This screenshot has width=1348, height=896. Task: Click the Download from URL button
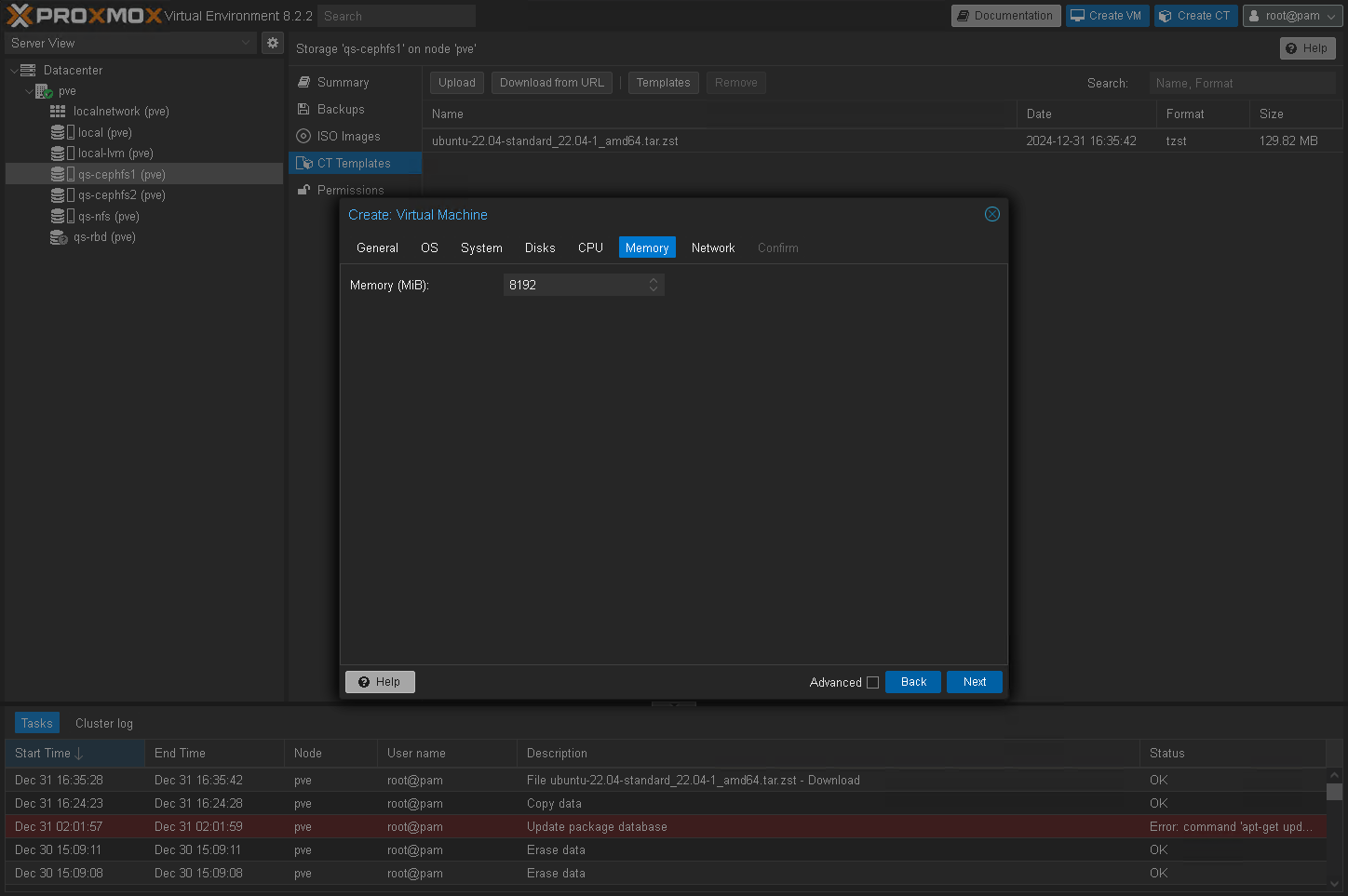point(551,83)
